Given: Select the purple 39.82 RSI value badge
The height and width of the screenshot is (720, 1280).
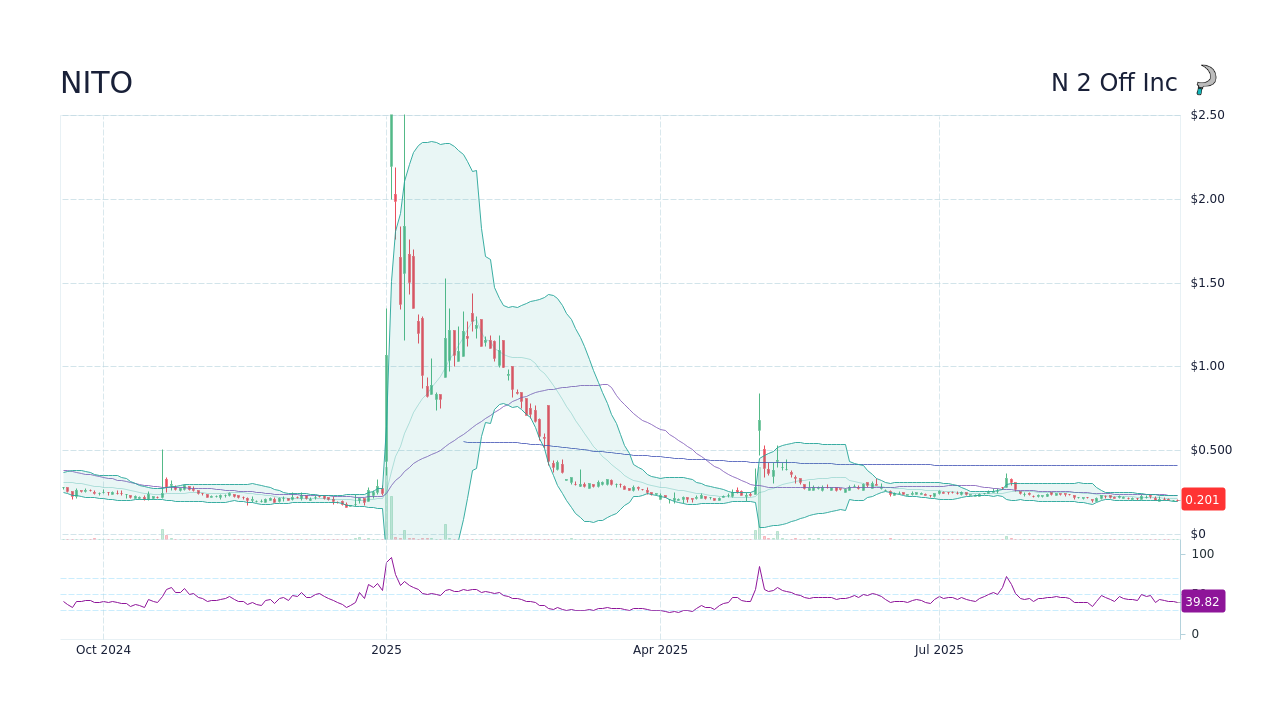Looking at the screenshot, I should [x=1203, y=601].
